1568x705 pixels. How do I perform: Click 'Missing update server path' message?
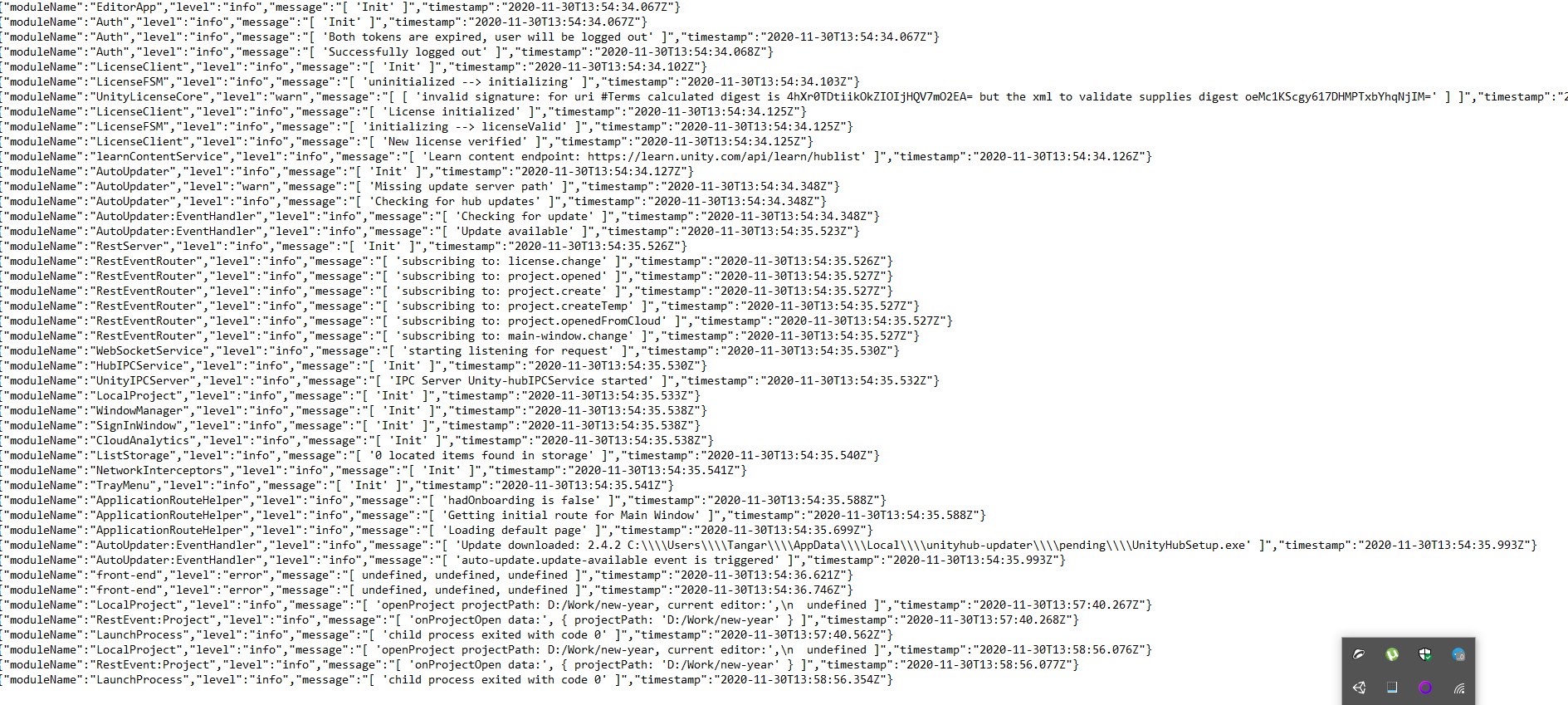[461, 186]
